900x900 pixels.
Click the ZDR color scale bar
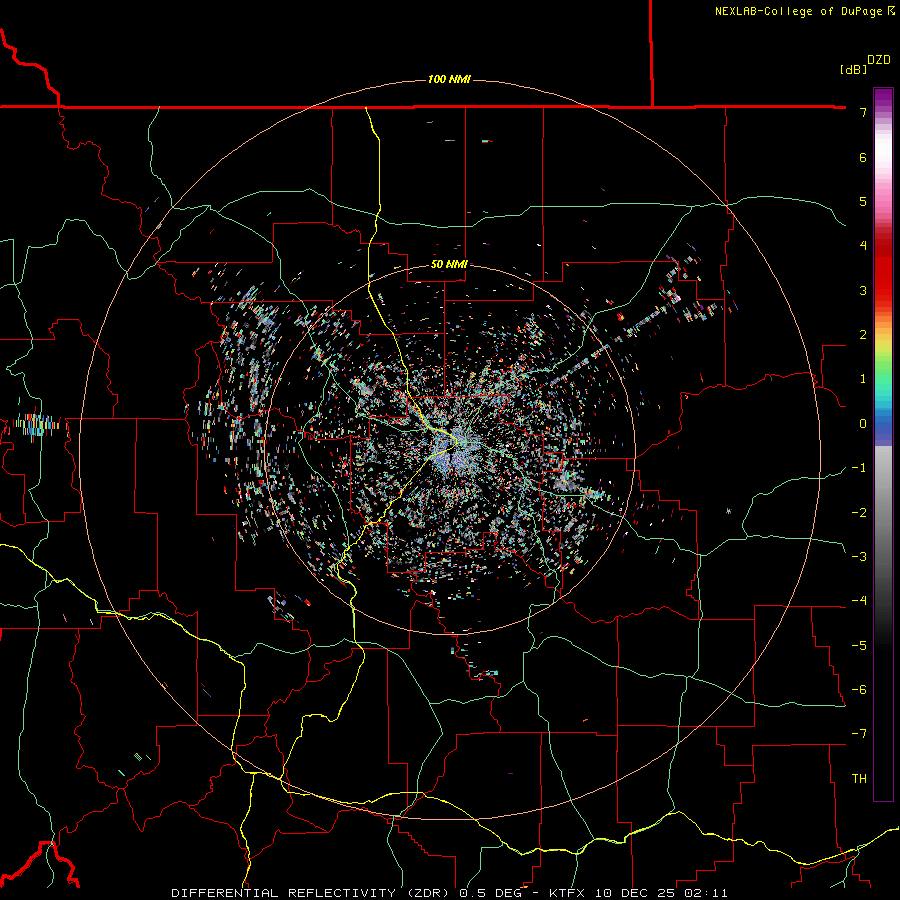point(883,444)
